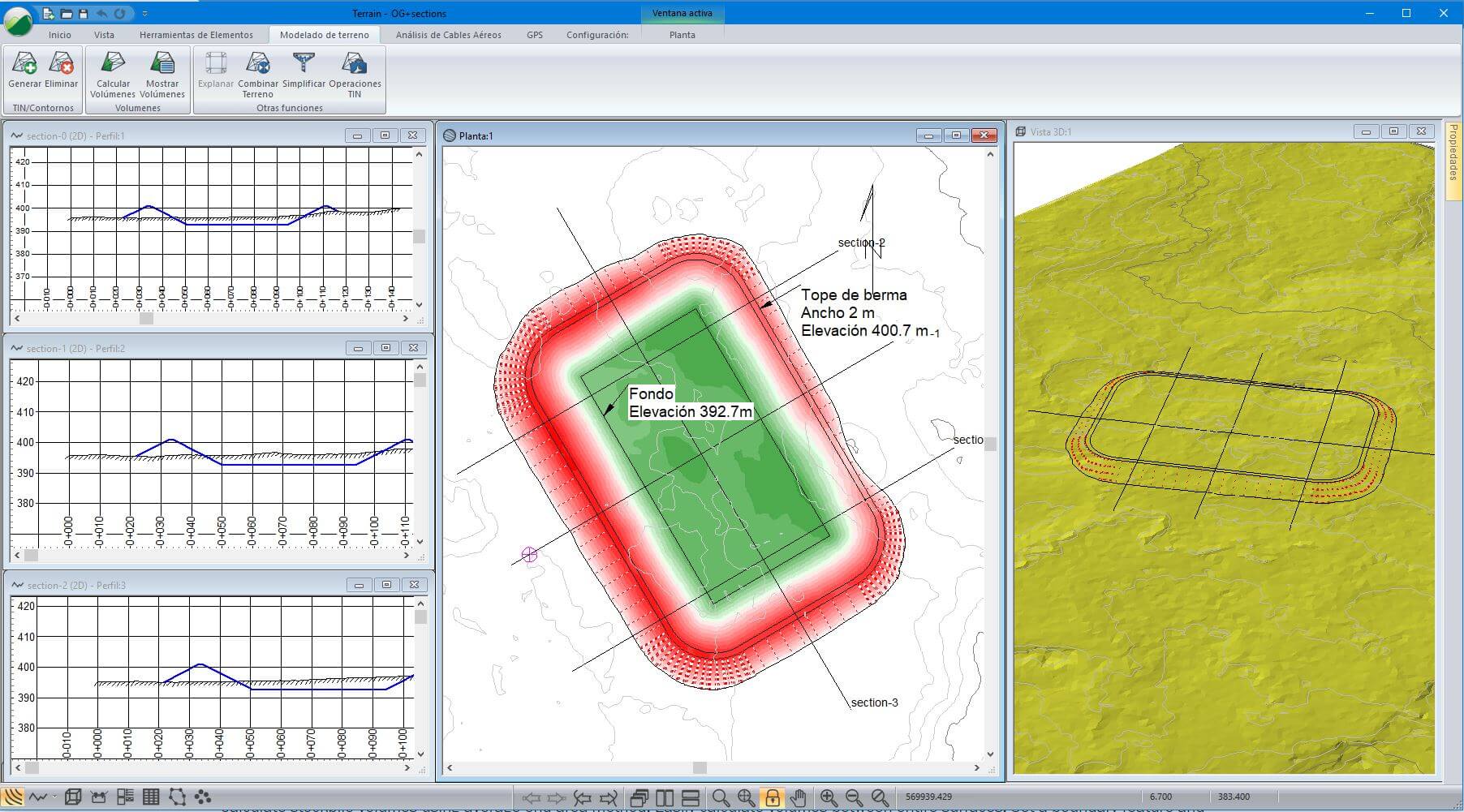The height and width of the screenshot is (812, 1464).
Task: Click the zoom in magnifier with plus
Action: pyautogui.click(x=828, y=797)
